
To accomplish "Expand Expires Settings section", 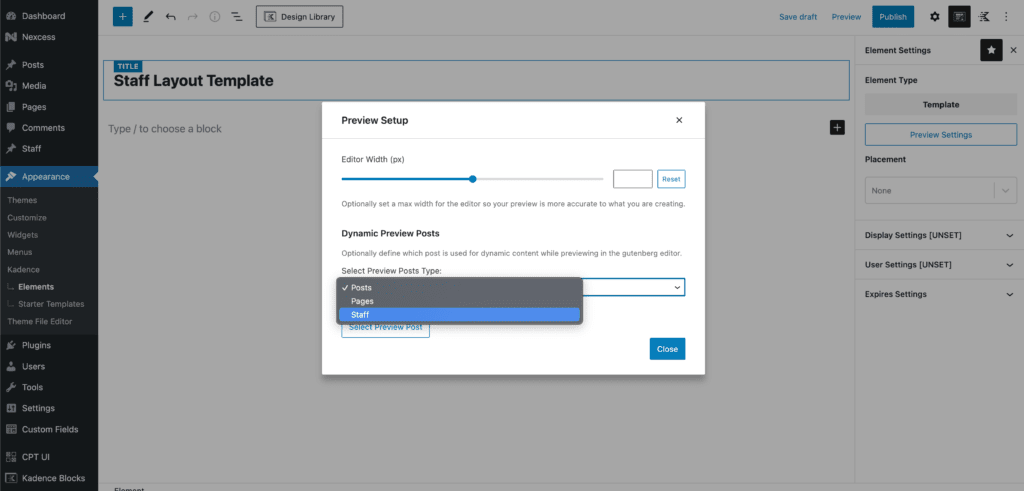I will point(940,294).
